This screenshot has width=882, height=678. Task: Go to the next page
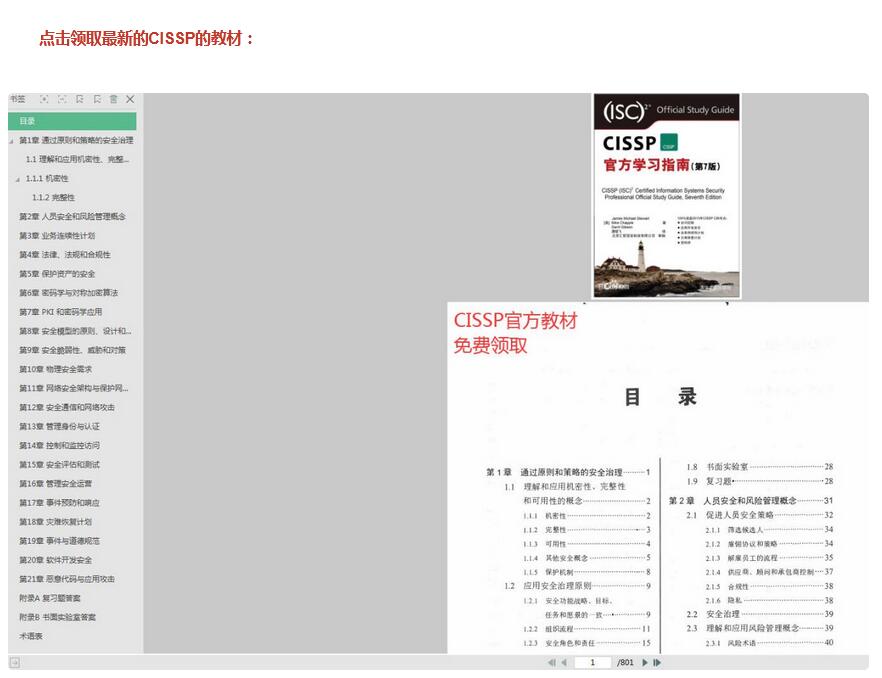645,663
